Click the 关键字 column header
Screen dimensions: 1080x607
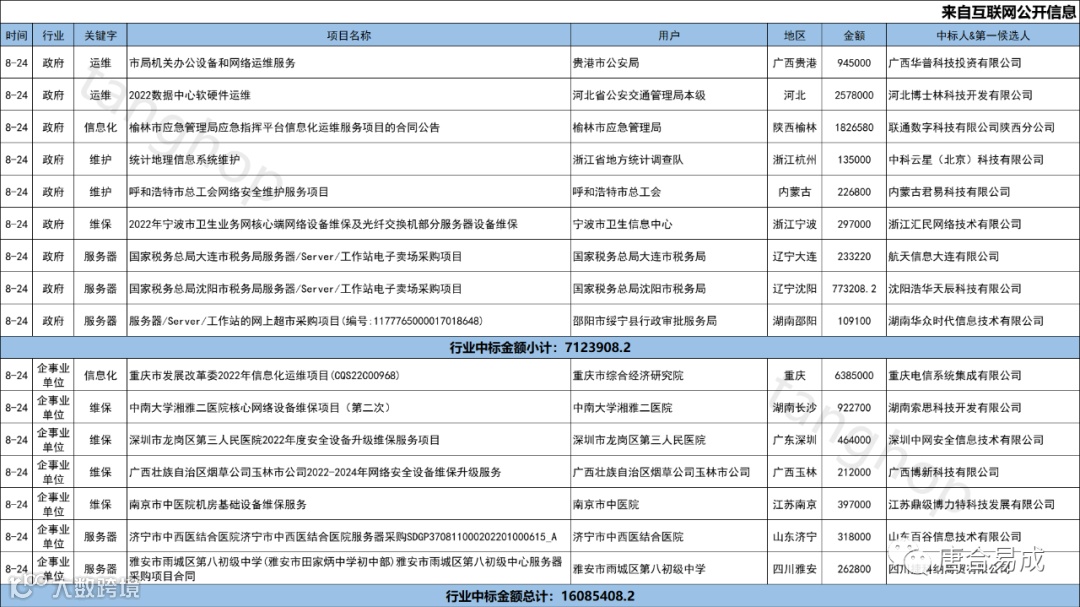[101, 35]
